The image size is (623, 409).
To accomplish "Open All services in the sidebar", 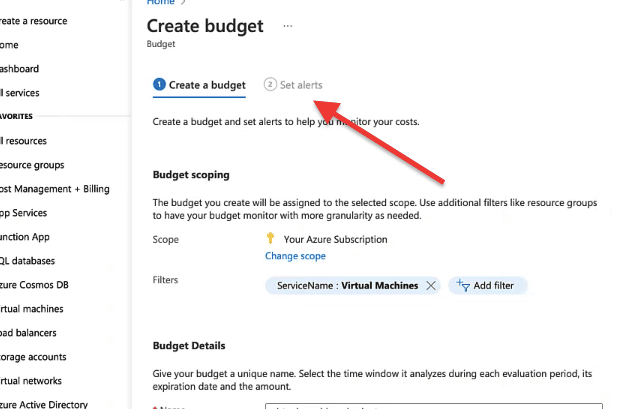I will click(x=20, y=93).
